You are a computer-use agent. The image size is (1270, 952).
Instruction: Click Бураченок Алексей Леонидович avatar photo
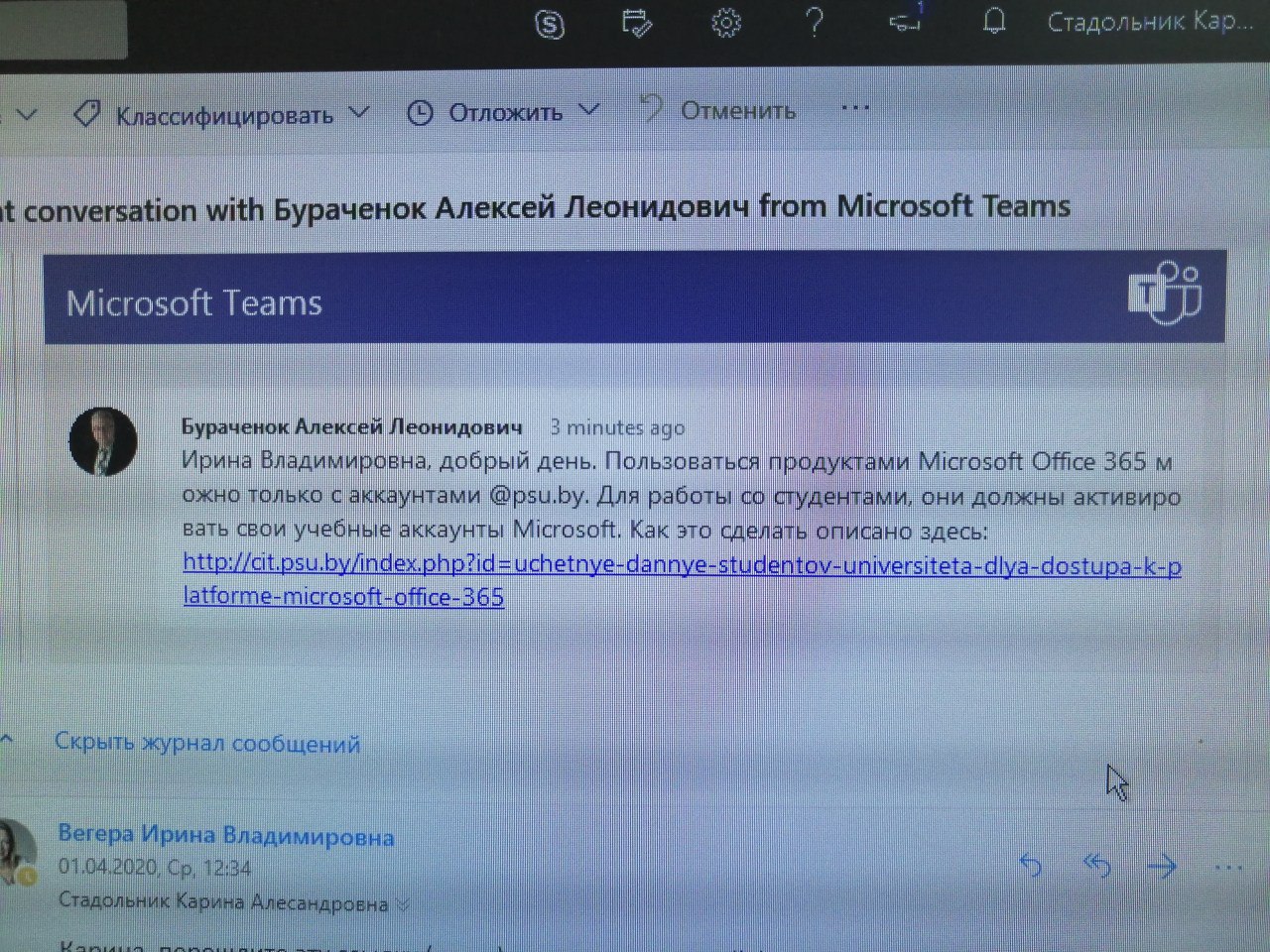[103, 441]
